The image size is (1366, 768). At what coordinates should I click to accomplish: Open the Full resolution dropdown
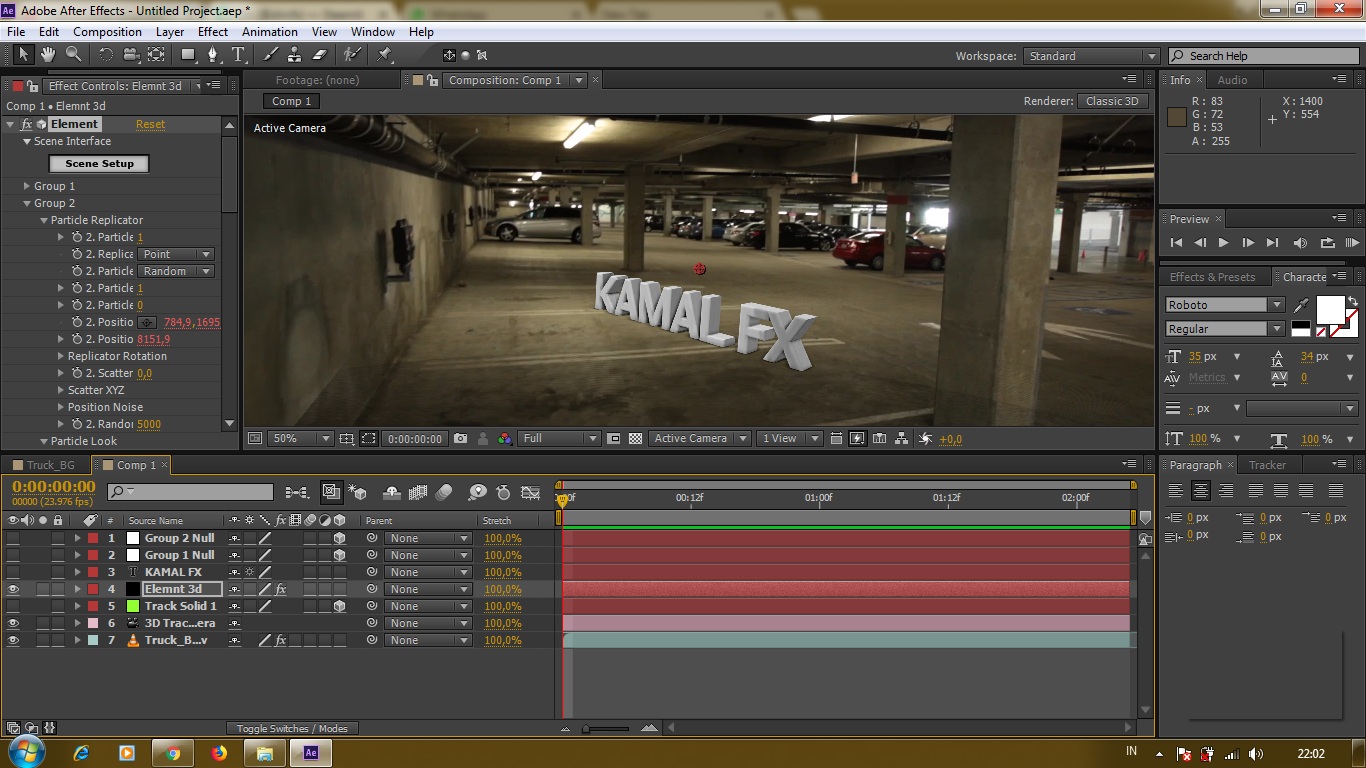pos(559,438)
